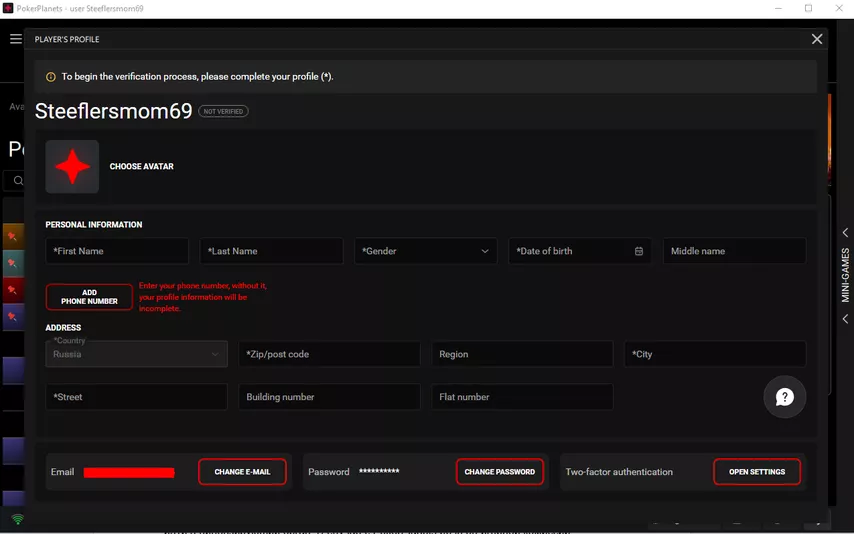Focus the Zip/post code field
854x534 pixels.
(329, 354)
